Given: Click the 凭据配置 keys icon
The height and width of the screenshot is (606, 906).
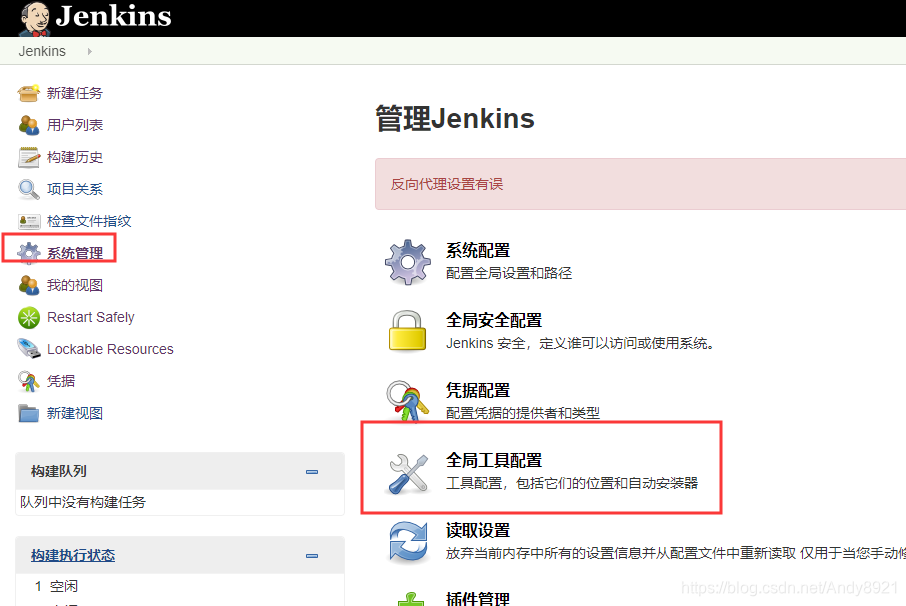Looking at the screenshot, I should pos(407,400).
